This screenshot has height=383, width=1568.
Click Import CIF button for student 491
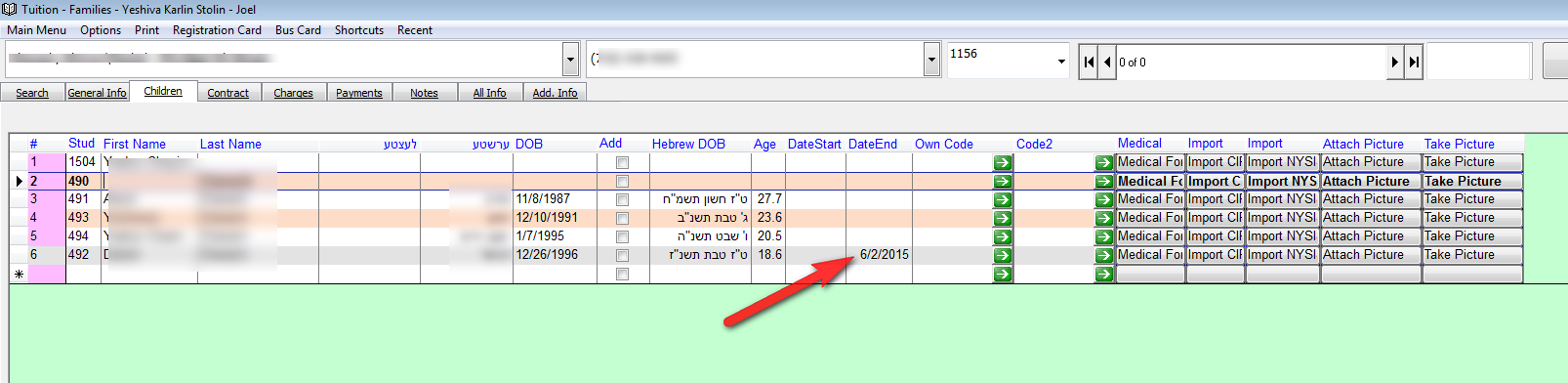[1216, 199]
